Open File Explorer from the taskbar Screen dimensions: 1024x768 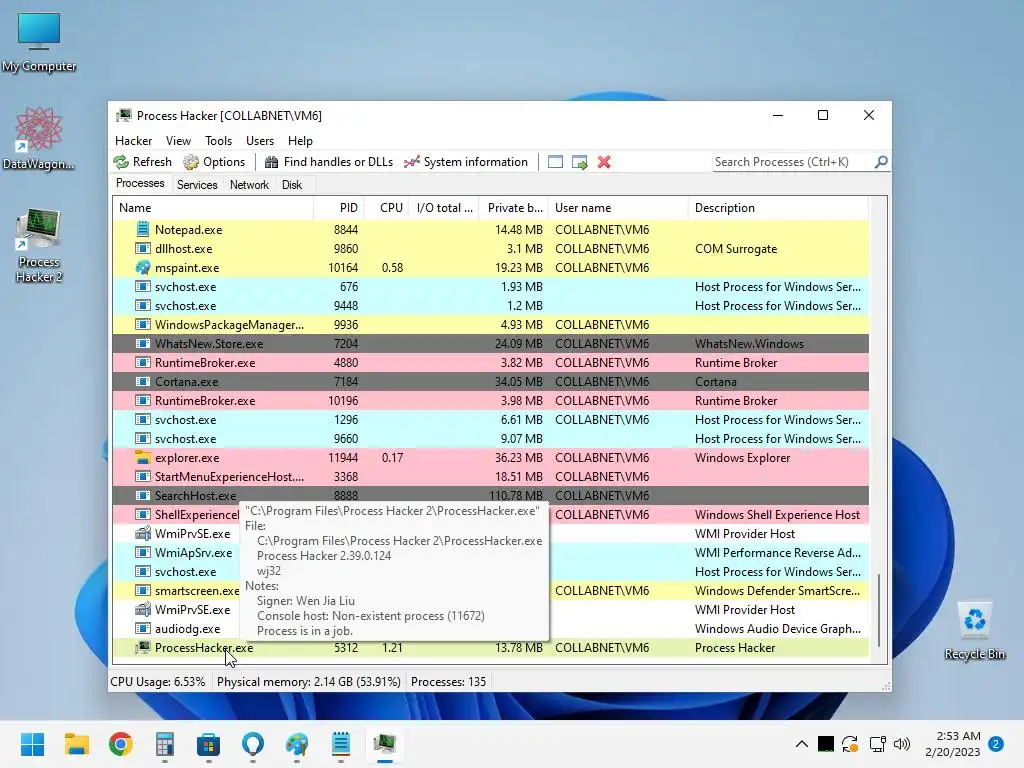click(x=76, y=744)
